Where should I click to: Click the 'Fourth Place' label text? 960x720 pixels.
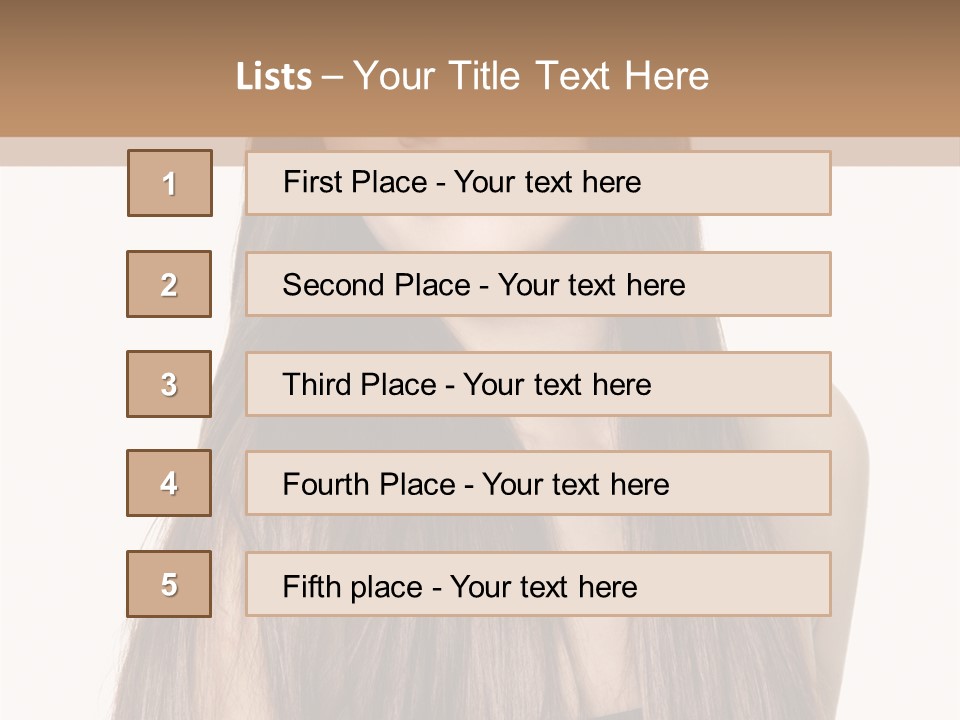tap(369, 485)
